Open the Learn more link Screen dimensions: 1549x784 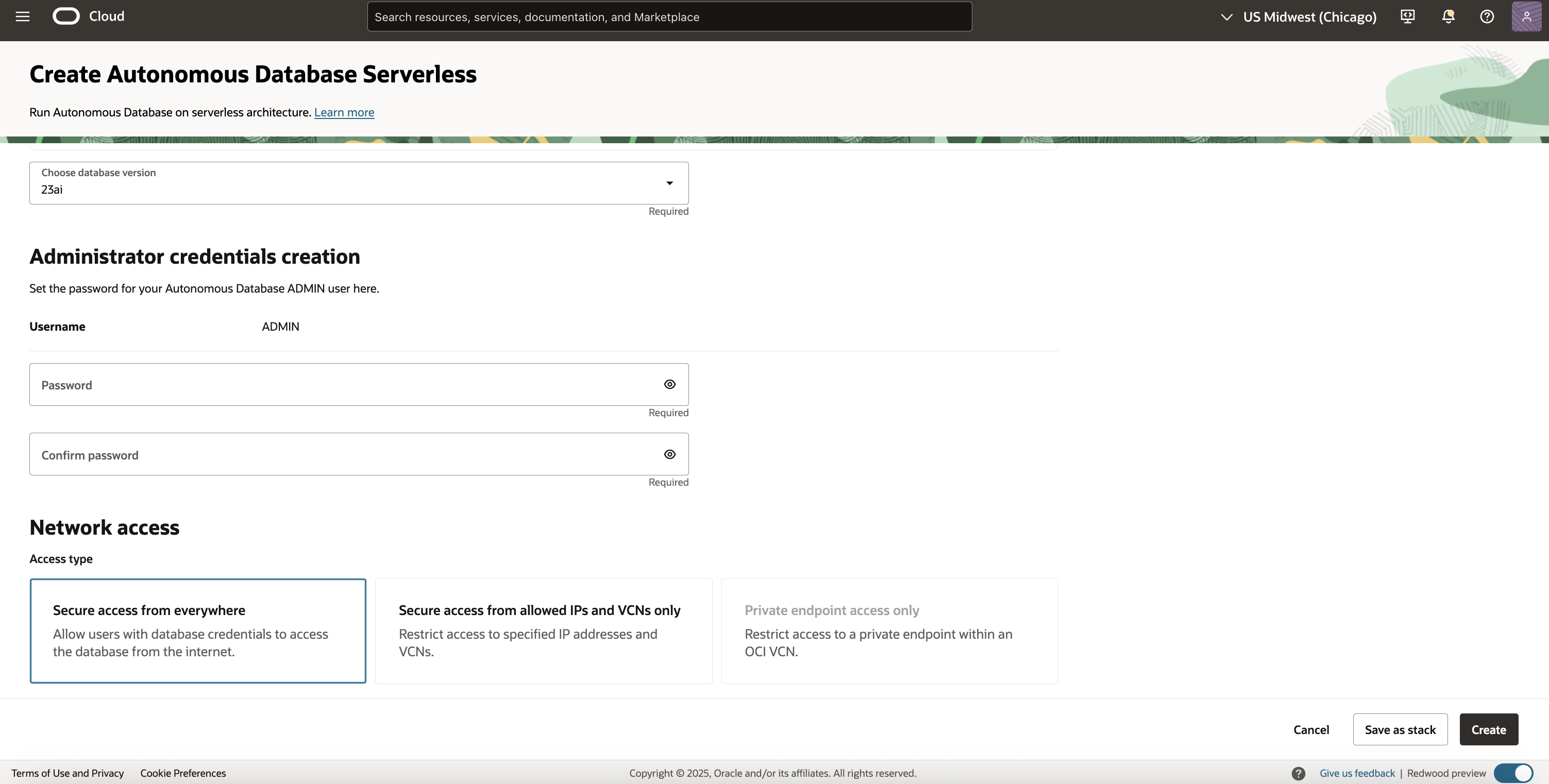click(344, 112)
